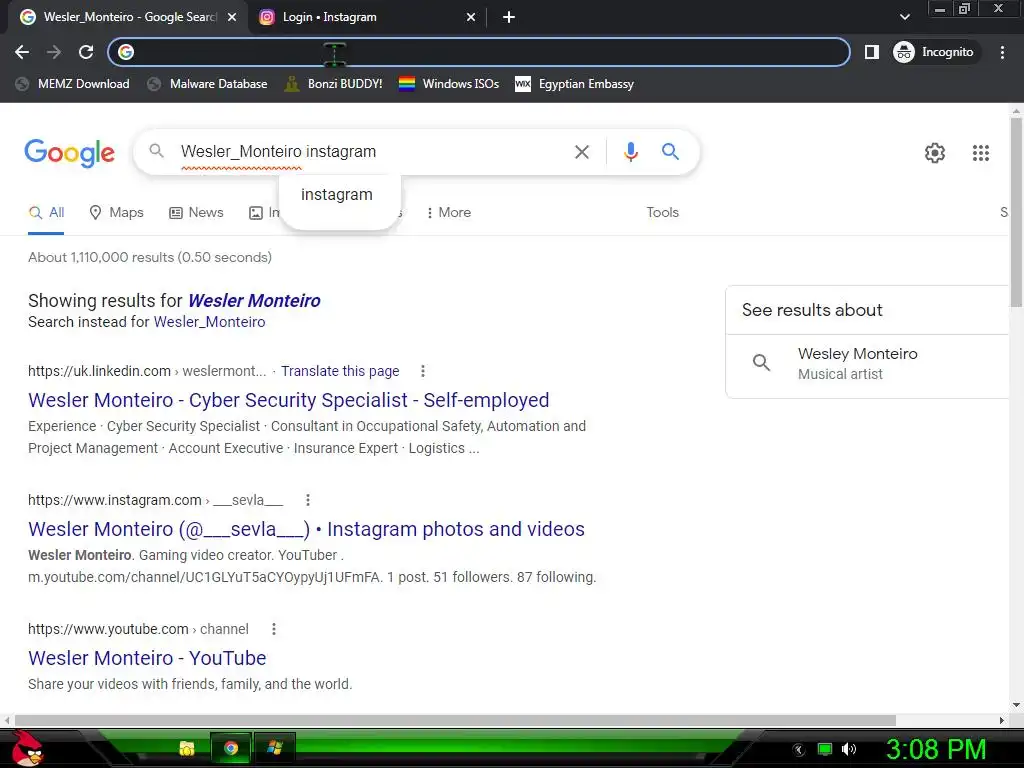Start voice search with the microphone
The width and height of the screenshot is (1024, 768).
(630, 152)
